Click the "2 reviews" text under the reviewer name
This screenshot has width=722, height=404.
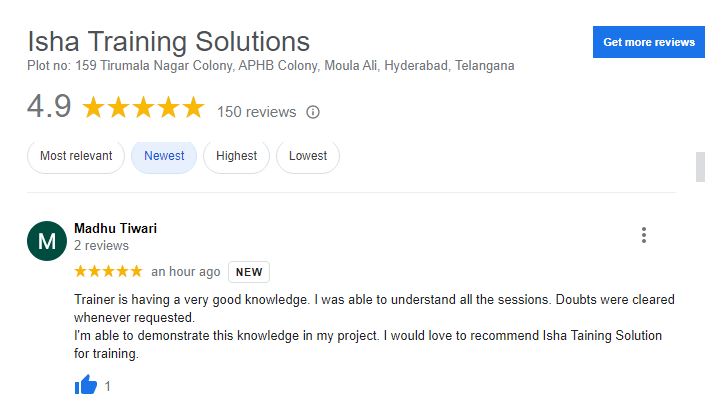pyautogui.click(x=101, y=246)
